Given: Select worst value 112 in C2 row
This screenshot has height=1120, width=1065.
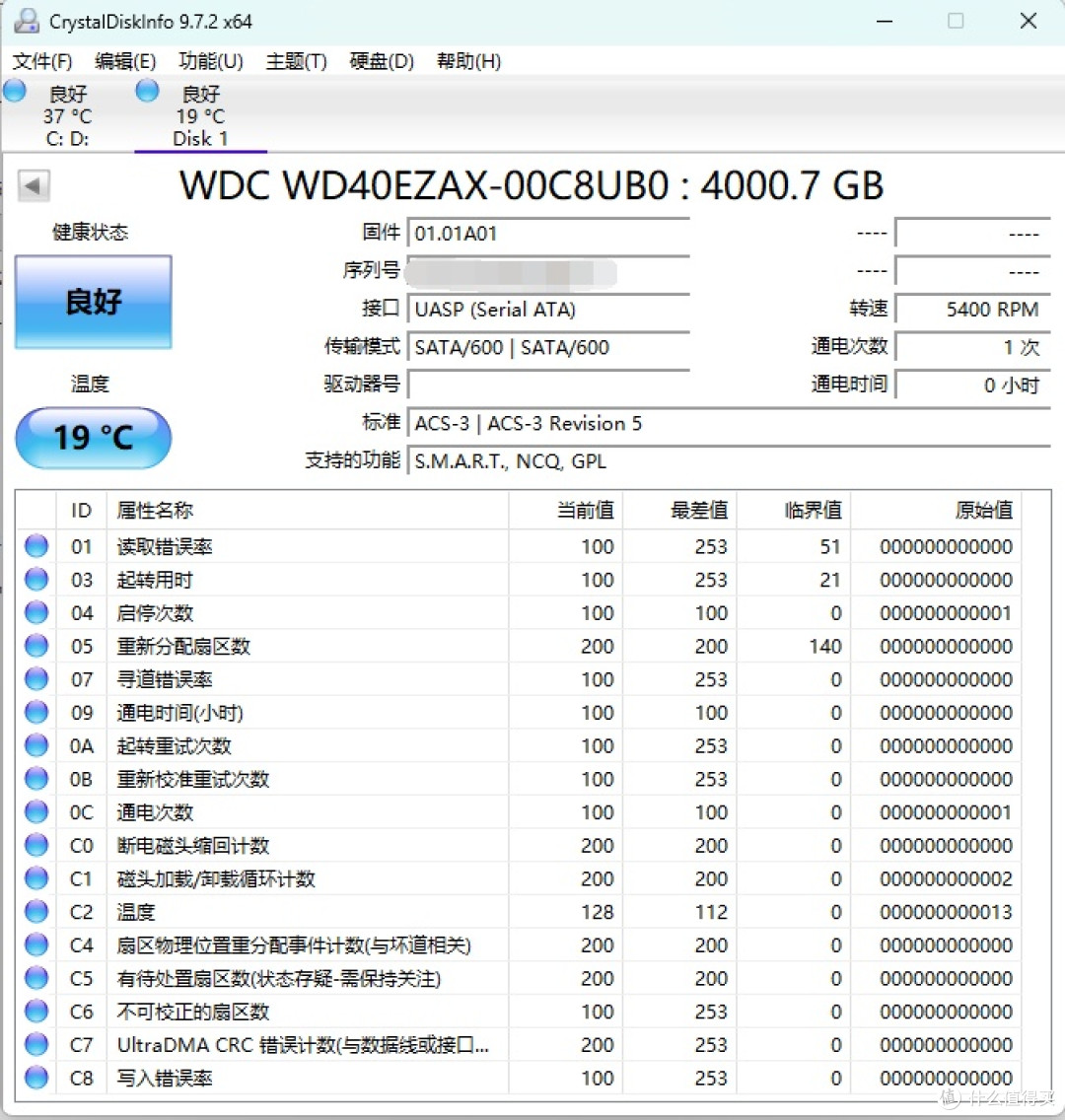Looking at the screenshot, I should [x=711, y=912].
